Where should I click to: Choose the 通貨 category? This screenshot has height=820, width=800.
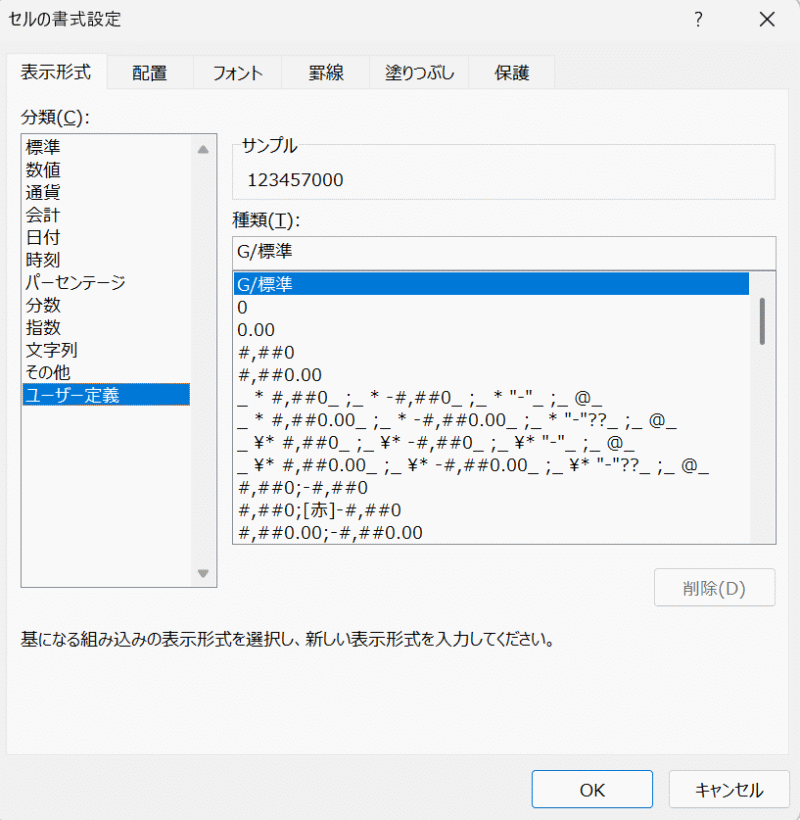[106, 192]
